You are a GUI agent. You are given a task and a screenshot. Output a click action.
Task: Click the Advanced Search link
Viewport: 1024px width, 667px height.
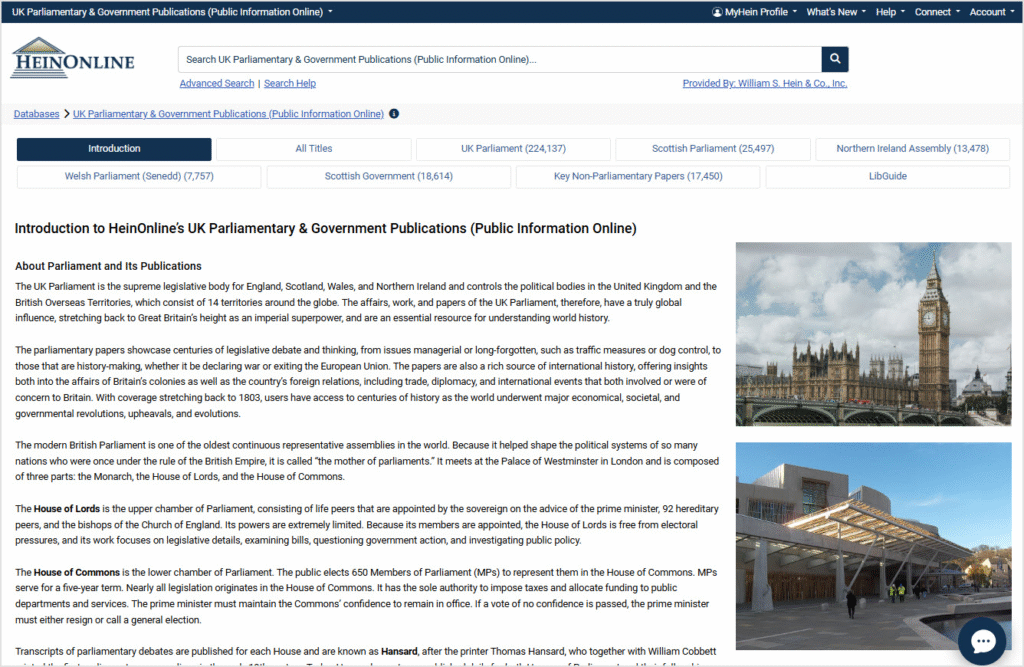(217, 84)
